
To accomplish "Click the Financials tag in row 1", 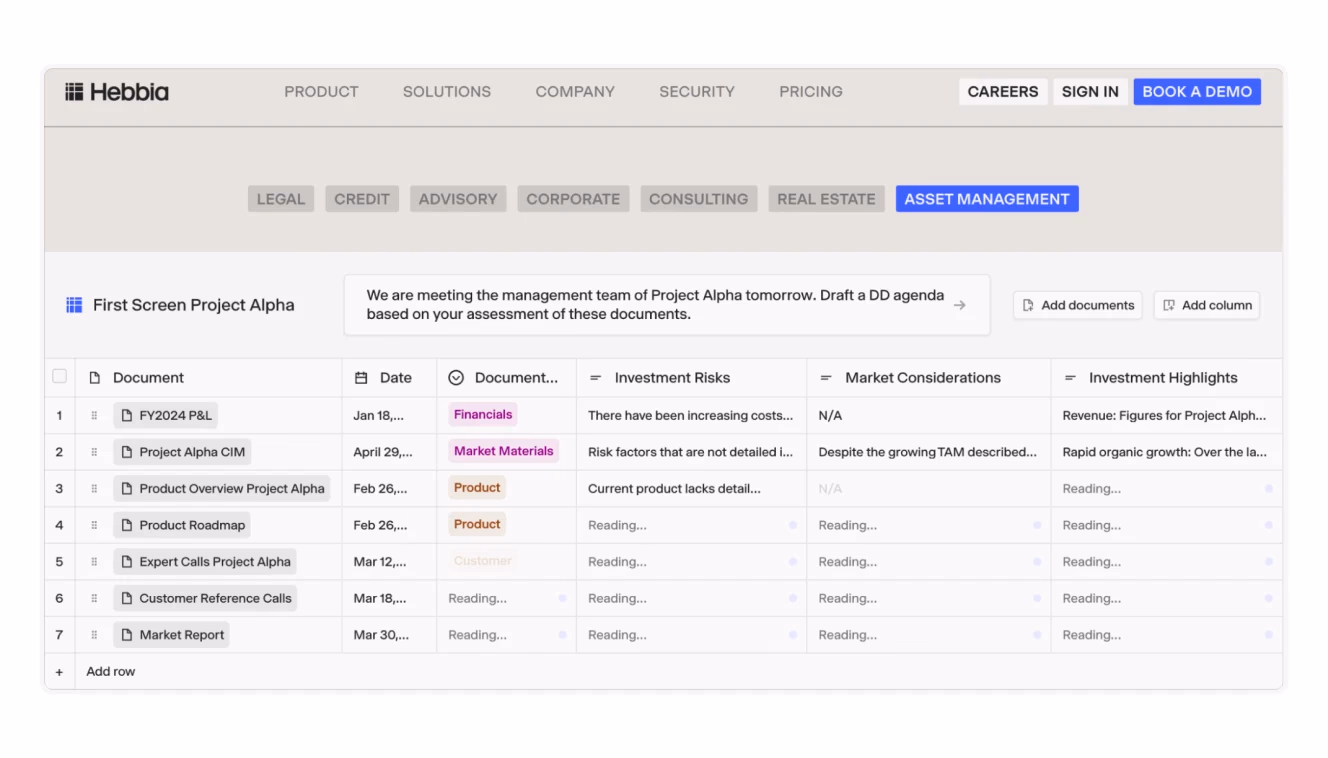I will pos(483,415).
